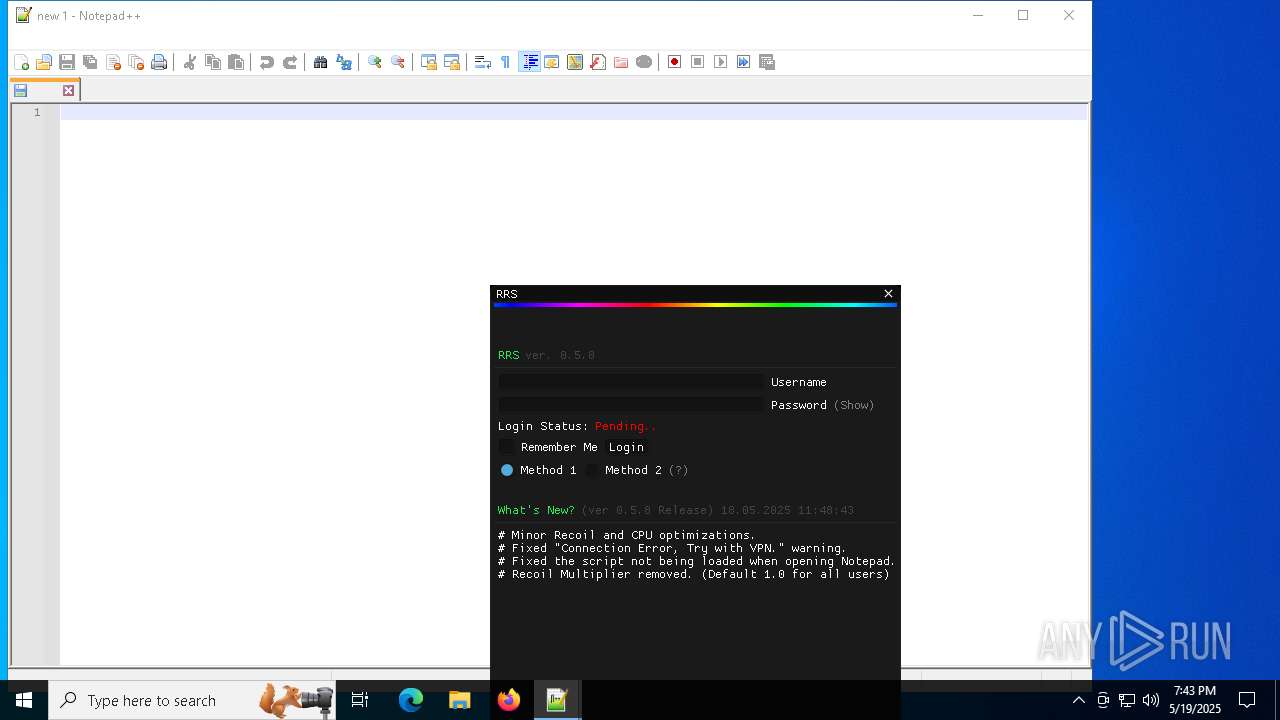Click in the Username field of RRS

pos(631,382)
